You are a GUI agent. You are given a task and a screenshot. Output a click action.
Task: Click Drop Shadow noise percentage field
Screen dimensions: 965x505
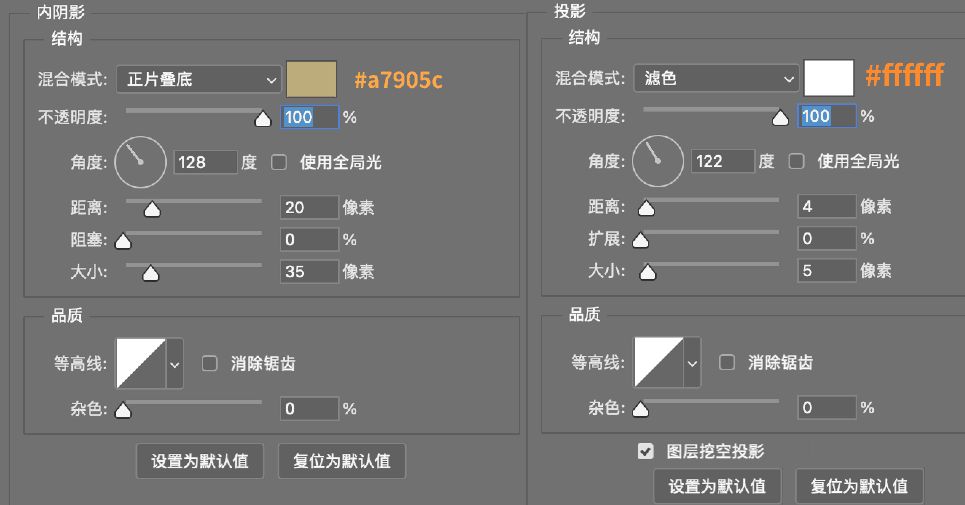click(827, 407)
